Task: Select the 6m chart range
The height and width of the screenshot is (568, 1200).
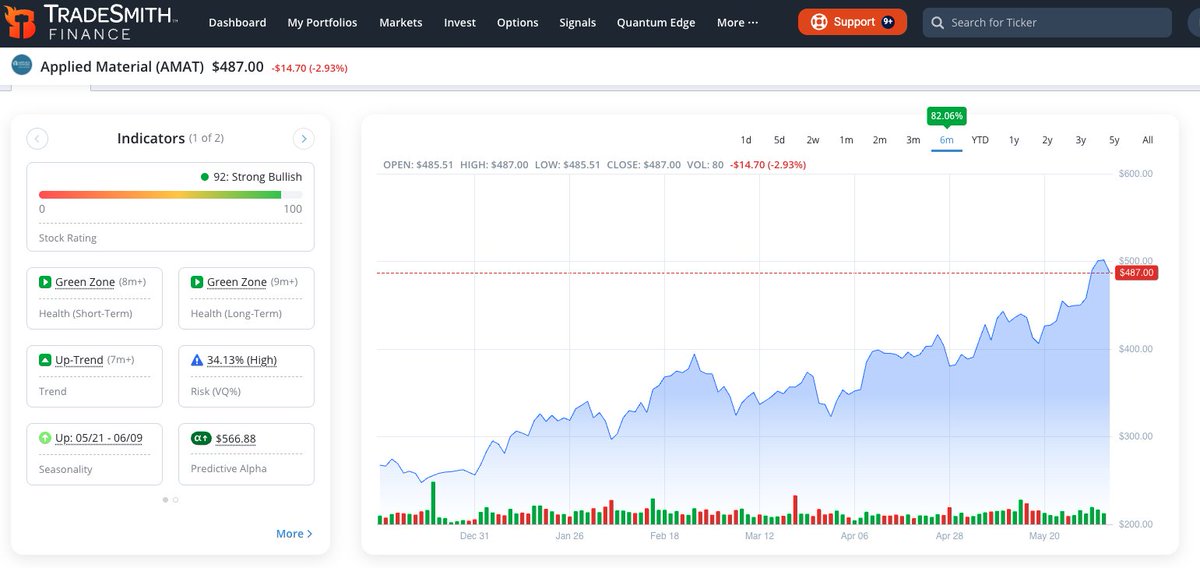Action: (946, 140)
